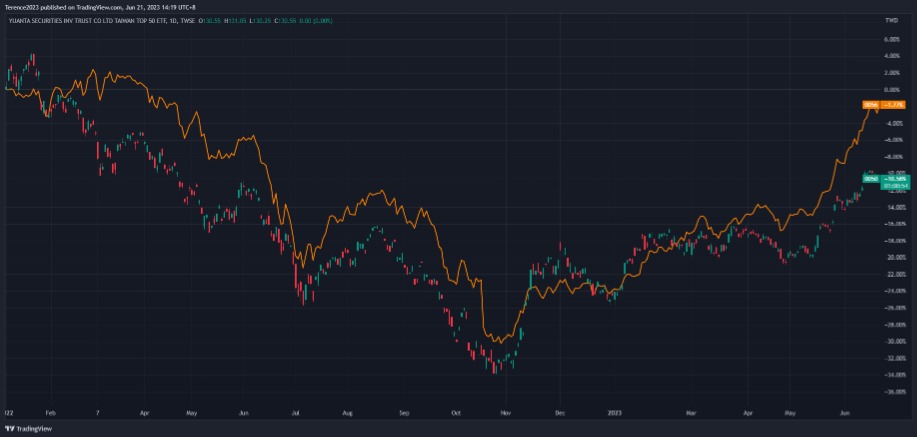Click the Jul label on the time axis
This screenshot has width=917, height=437.
(x=296, y=412)
